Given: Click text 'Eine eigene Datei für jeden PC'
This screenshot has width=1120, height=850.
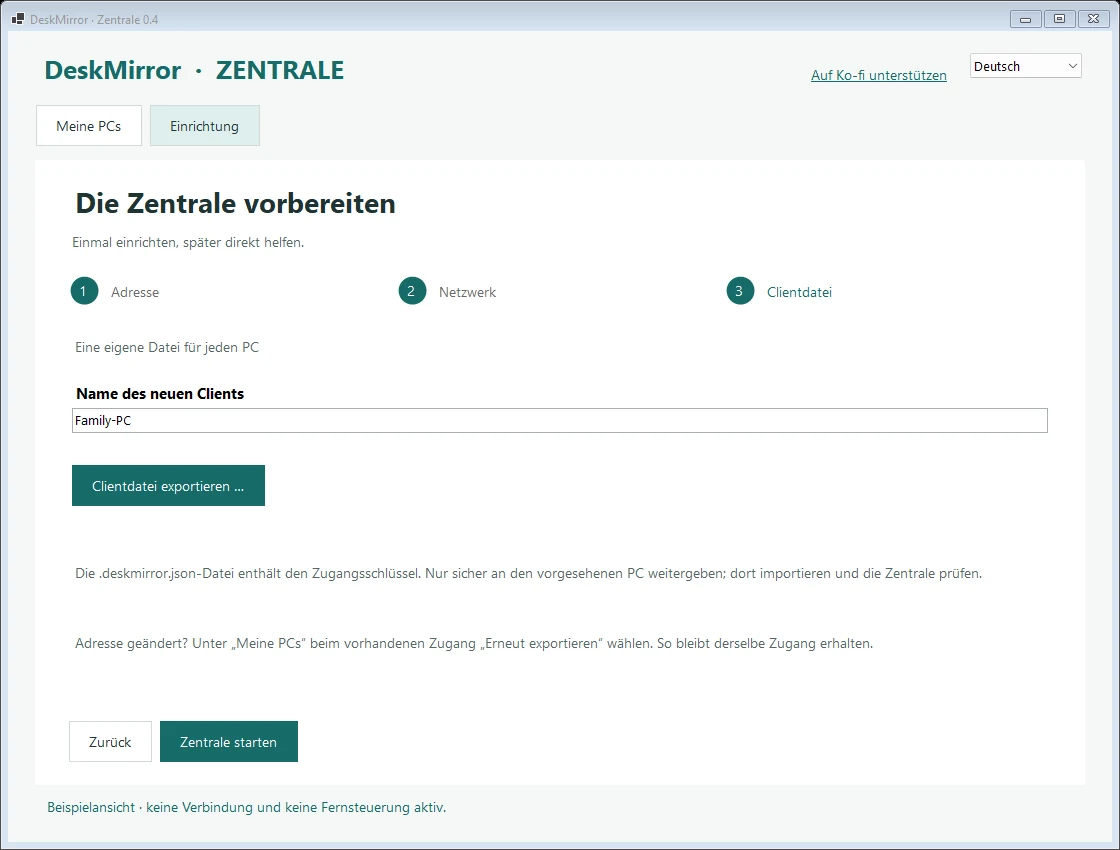Looking at the screenshot, I should pyautogui.click(x=167, y=347).
